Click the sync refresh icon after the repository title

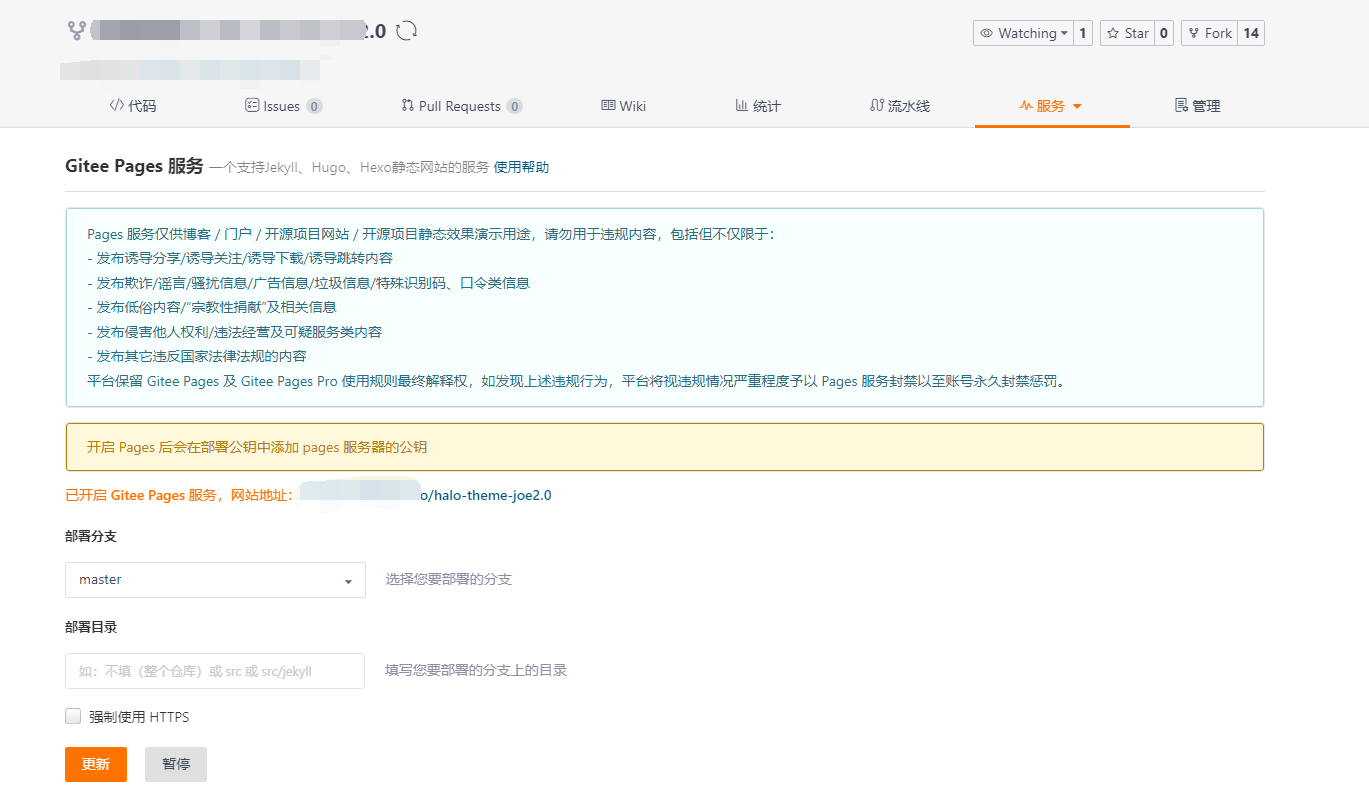coord(406,30)
